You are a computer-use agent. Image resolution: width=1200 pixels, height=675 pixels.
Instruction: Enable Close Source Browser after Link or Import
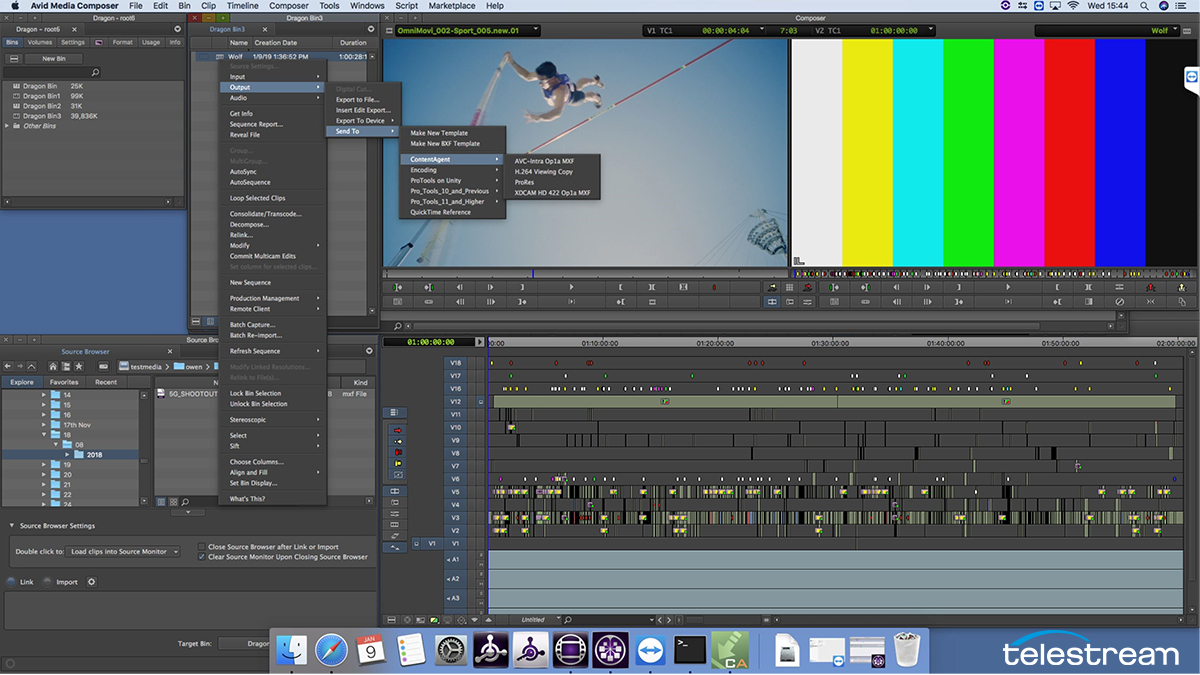coord(202,547)
